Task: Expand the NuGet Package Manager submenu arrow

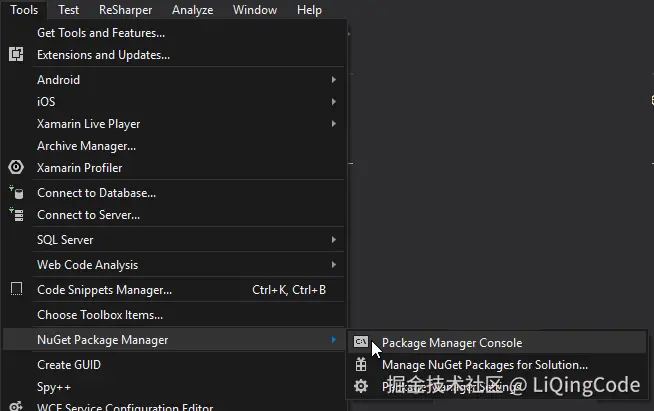Action: (334, 340)
